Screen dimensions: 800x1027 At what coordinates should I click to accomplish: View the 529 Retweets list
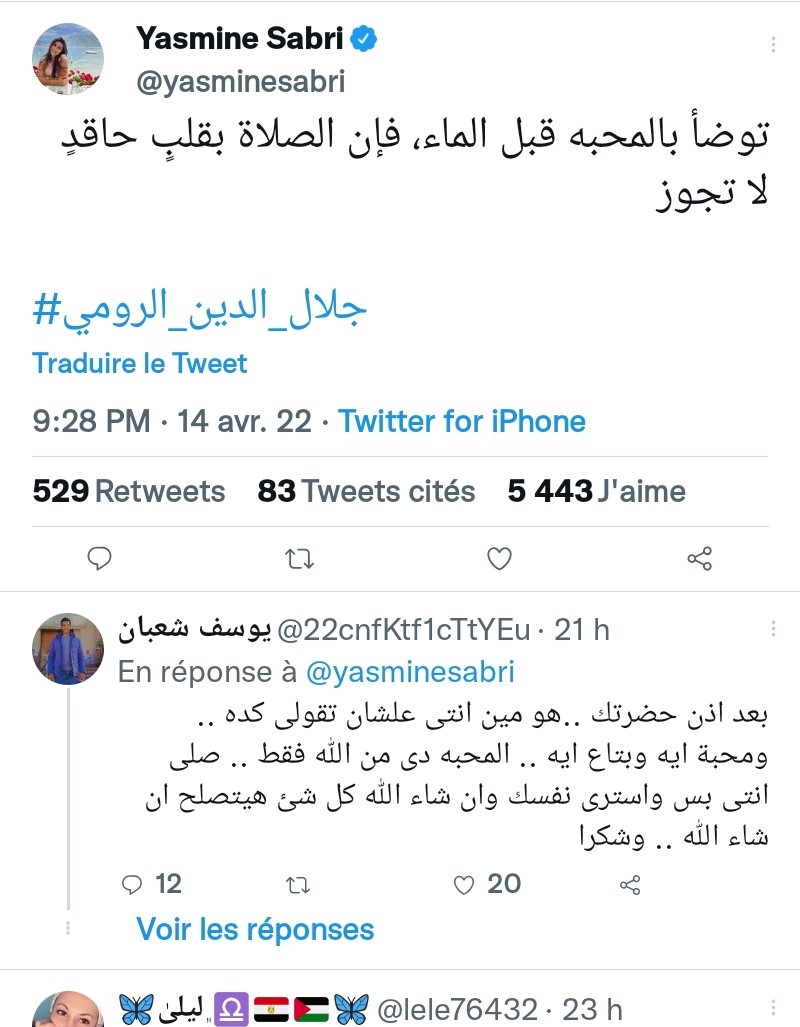pos(129,491)
